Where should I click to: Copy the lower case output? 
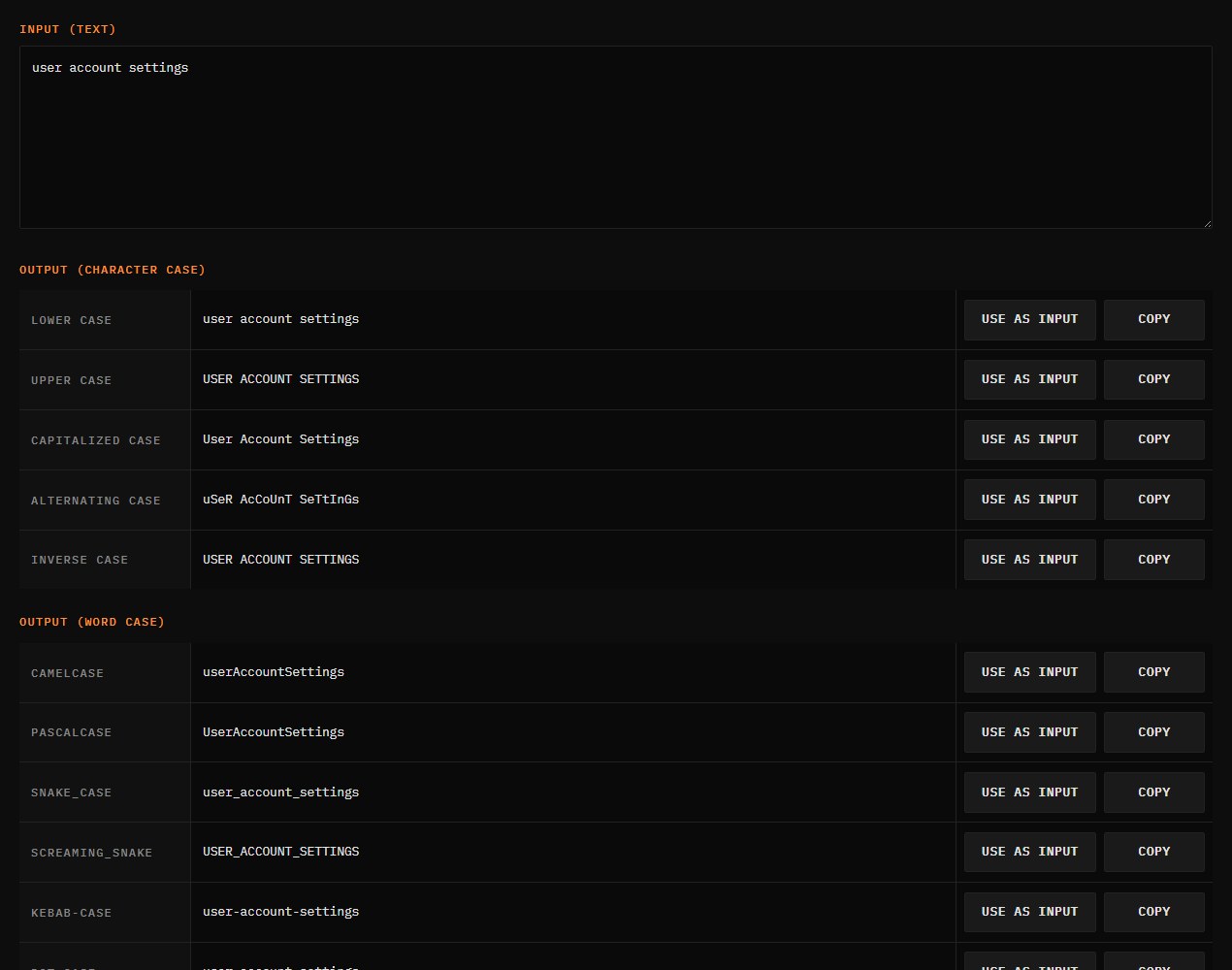coord(1154,319)
